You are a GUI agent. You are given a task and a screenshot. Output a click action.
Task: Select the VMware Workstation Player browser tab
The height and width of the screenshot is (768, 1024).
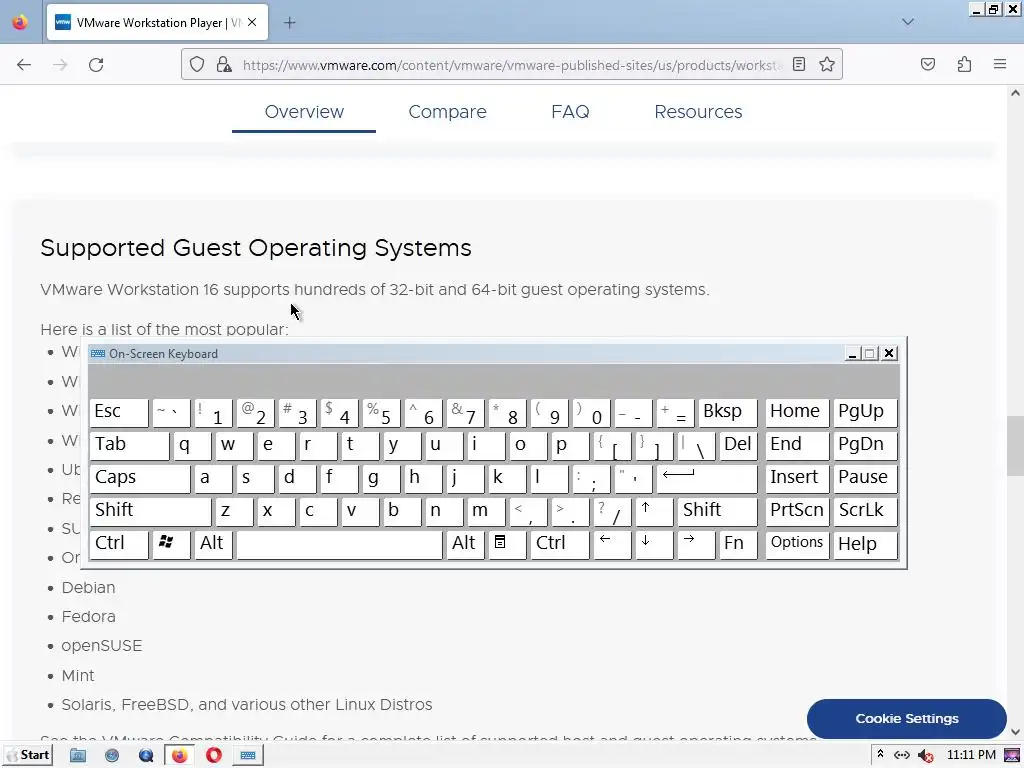[x=157, y=23]
